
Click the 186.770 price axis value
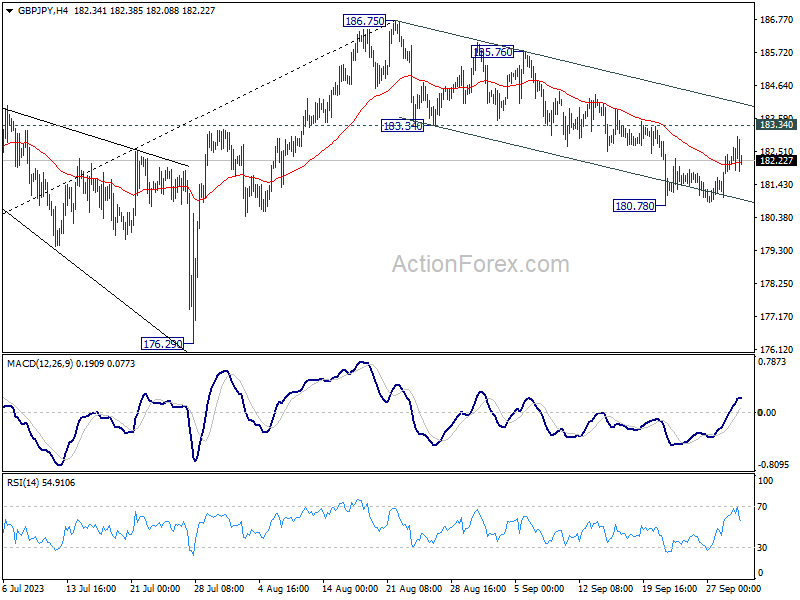coord(777,20)
